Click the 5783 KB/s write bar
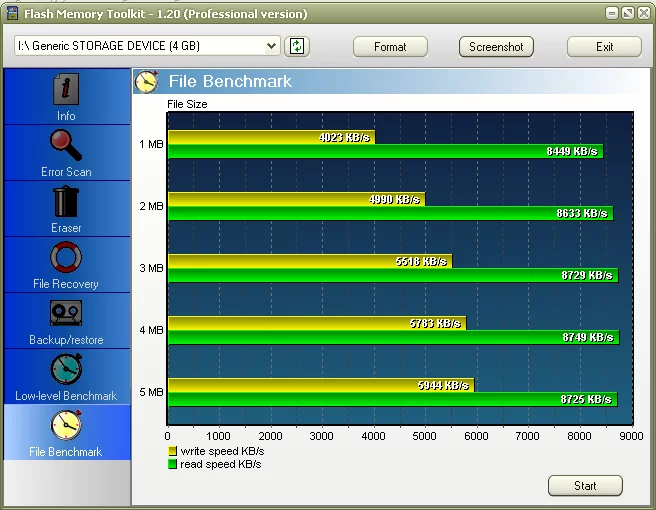The height and width of the screenshot is (510, 656). pyautogui.click(x=317, y=323)
